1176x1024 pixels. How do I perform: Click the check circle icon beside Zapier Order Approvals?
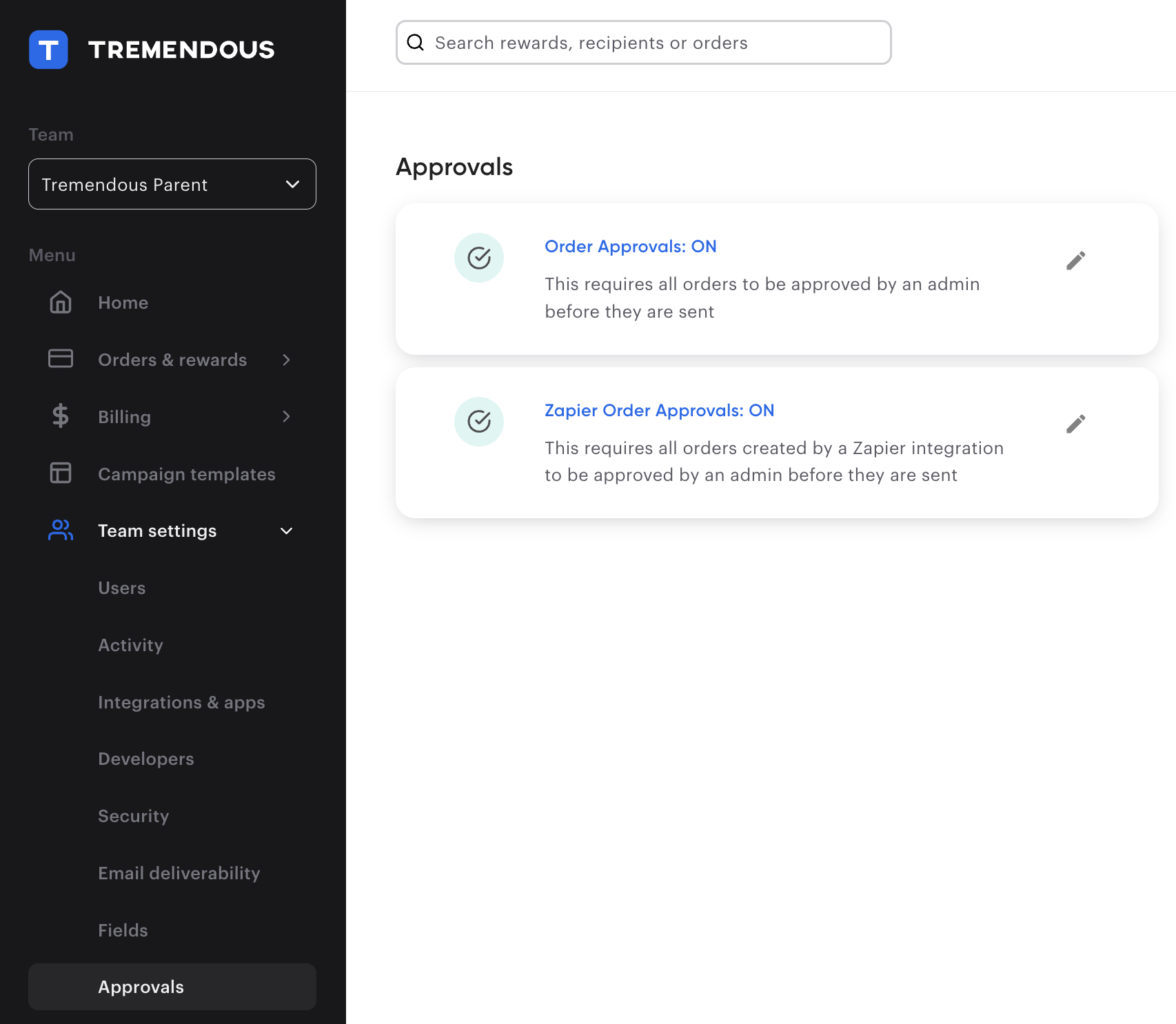pyautogui.click(x=479, y=422)
